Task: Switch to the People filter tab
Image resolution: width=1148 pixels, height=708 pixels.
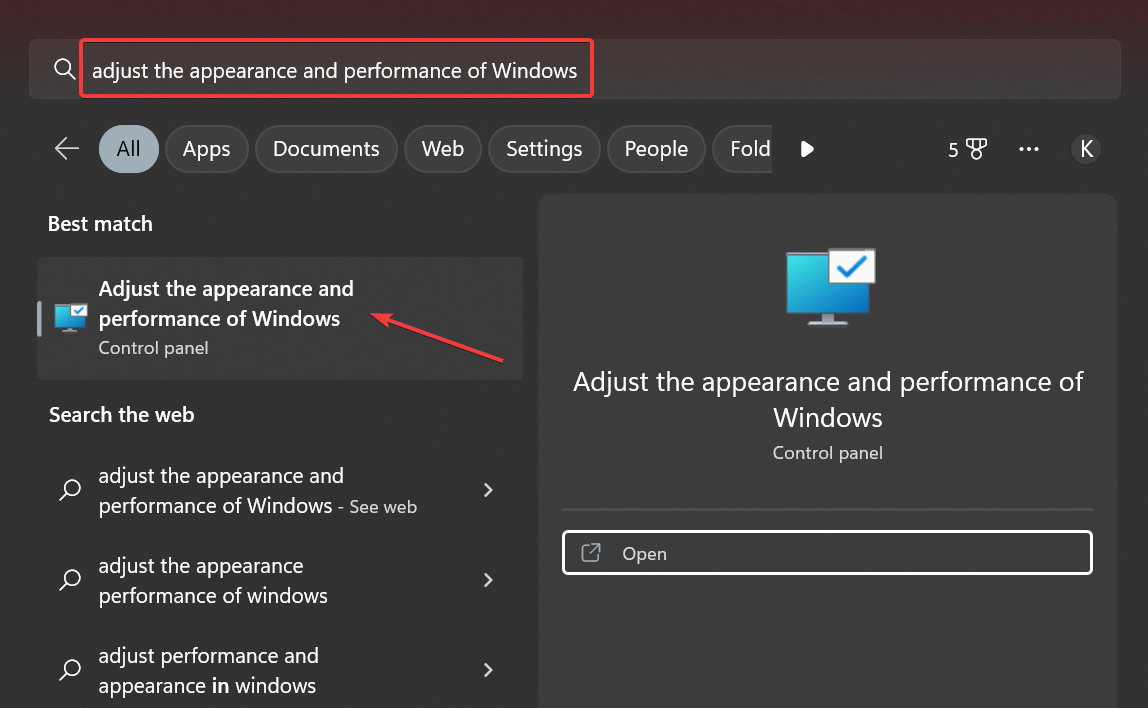Action: click(x=656, y=149)
